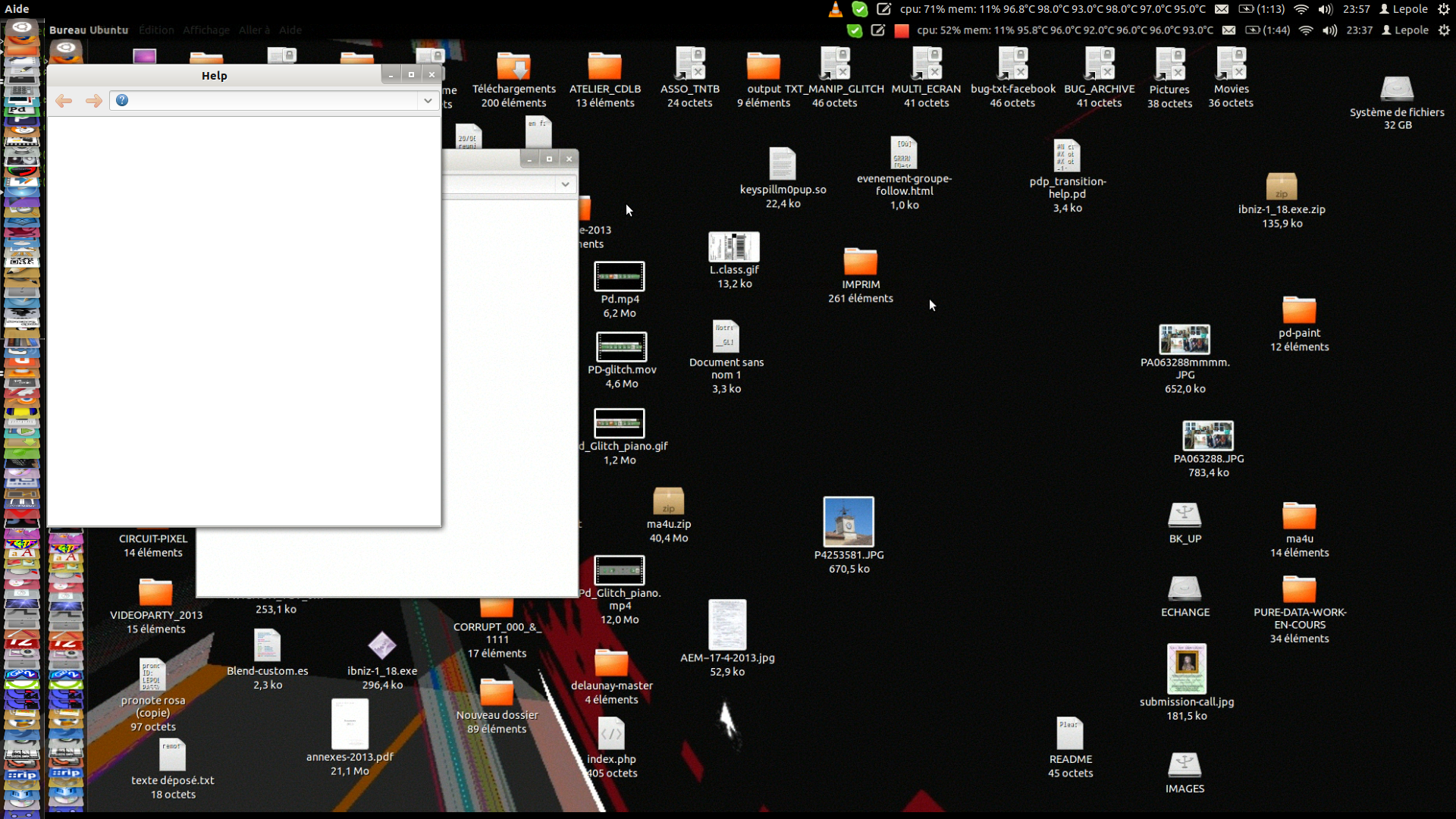
Task: Click the back arrow in Help window
Action: [x=64, y=101]
